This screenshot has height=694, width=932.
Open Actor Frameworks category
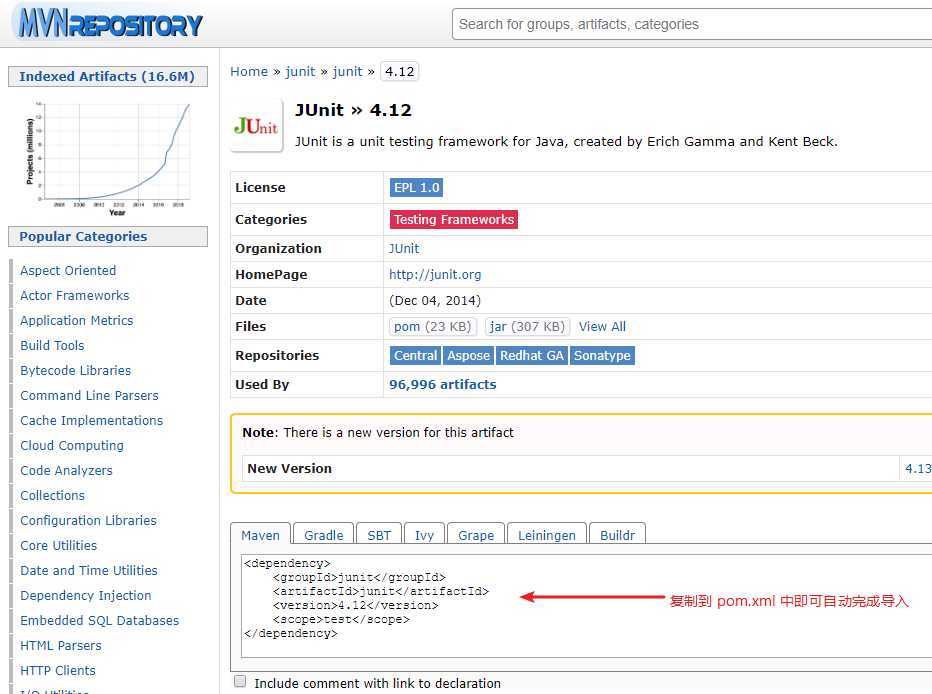click(75, 295)
